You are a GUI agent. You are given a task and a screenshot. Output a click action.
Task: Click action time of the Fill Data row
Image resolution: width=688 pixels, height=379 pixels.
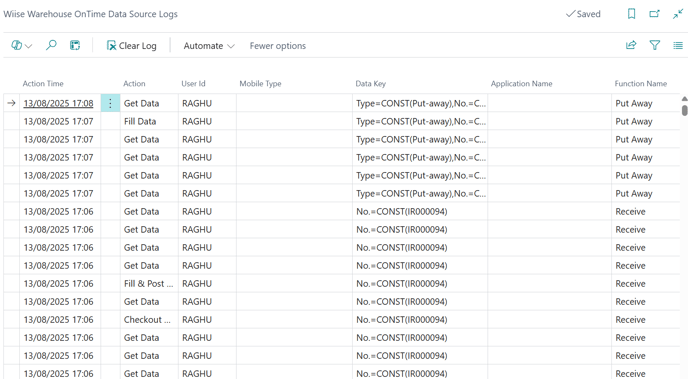[58, 122]
